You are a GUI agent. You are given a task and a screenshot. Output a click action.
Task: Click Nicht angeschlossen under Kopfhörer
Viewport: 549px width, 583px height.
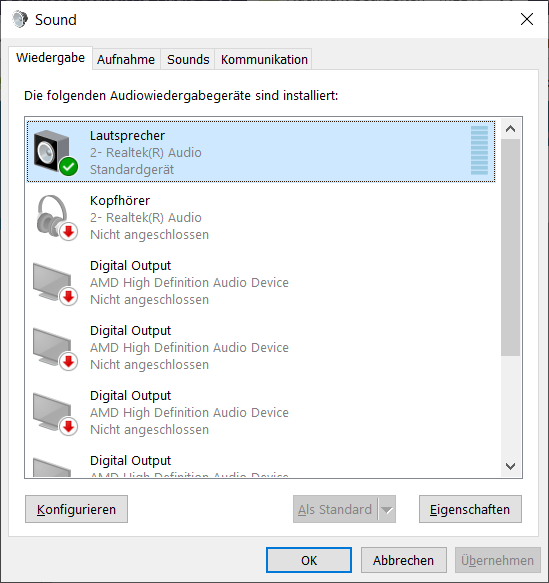149,235
